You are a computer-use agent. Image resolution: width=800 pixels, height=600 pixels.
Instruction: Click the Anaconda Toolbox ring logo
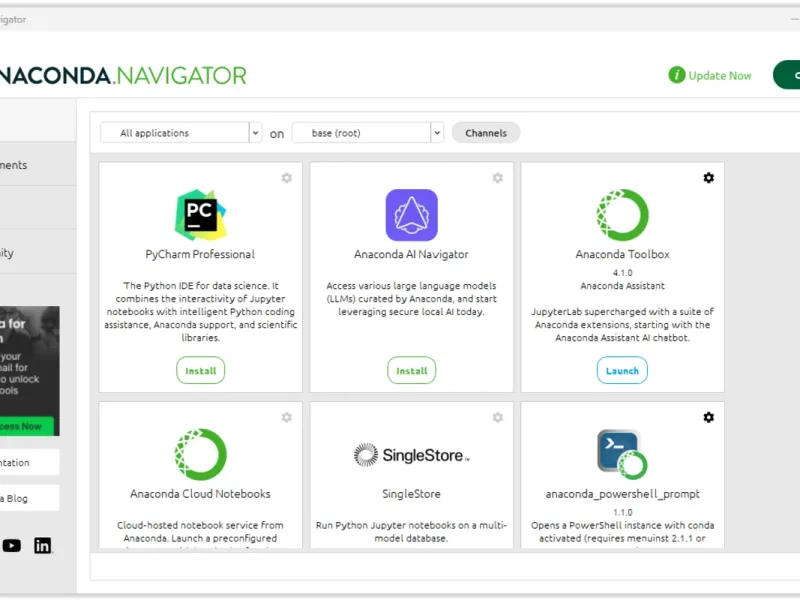coord(622,215)
